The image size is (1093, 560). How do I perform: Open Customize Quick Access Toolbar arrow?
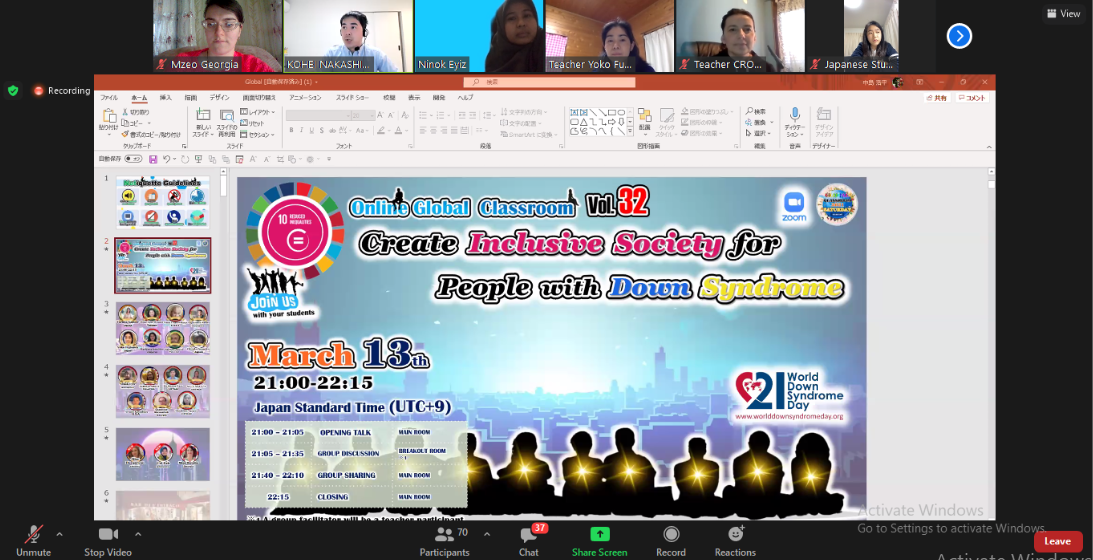click(x=329, y=159)
